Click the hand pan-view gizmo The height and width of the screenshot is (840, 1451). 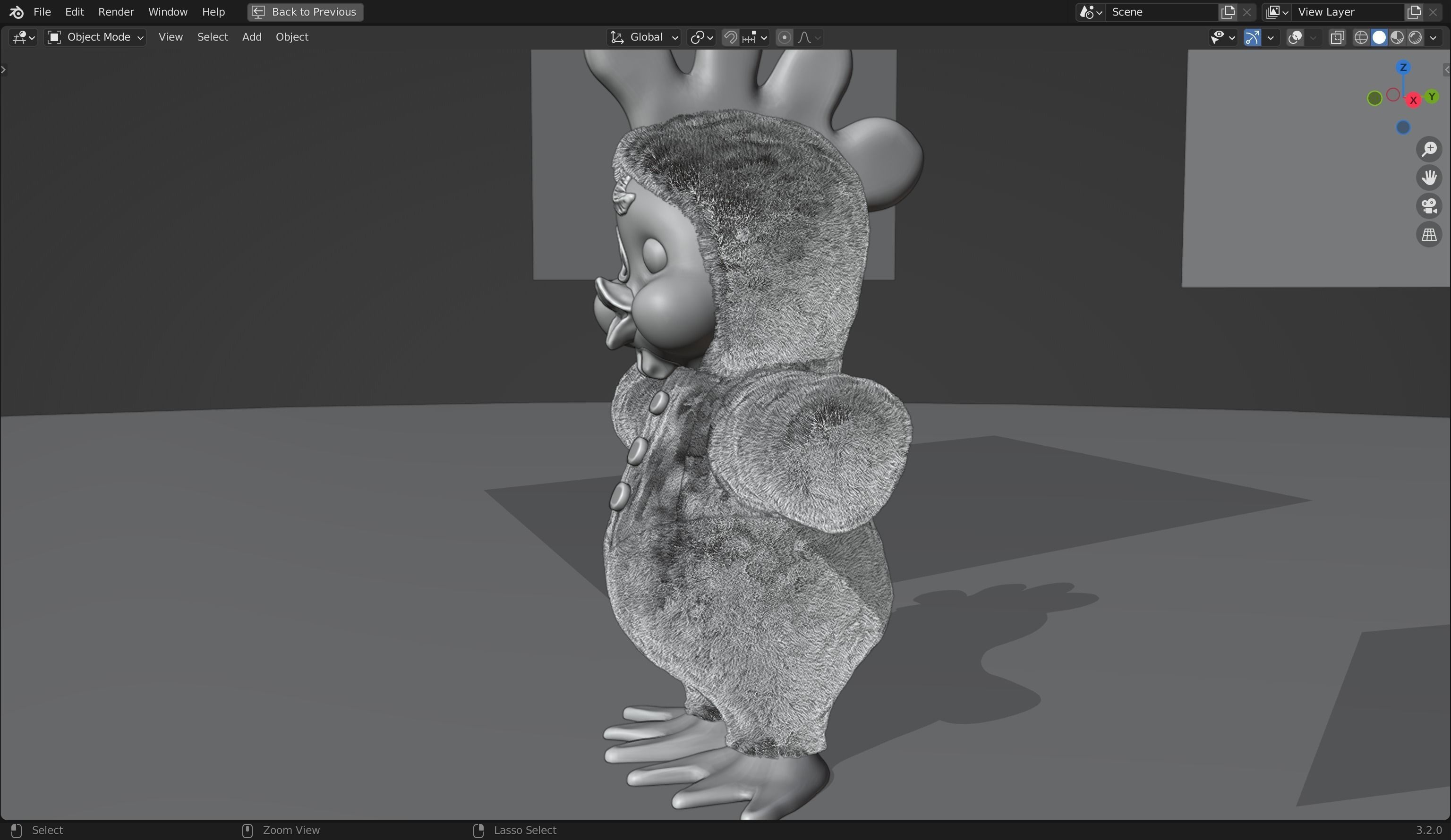click(1429, 178)
